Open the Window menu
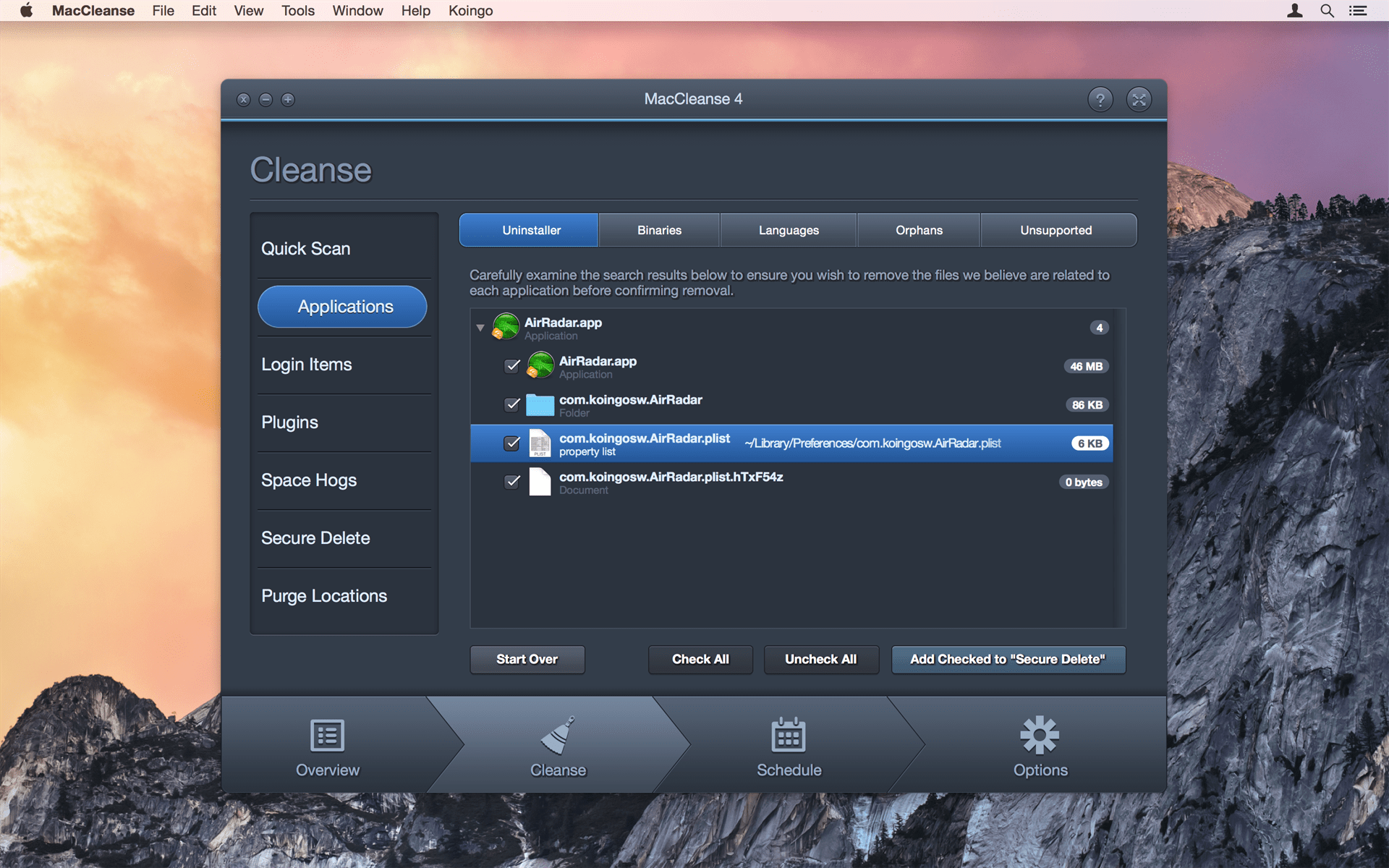 357,10
